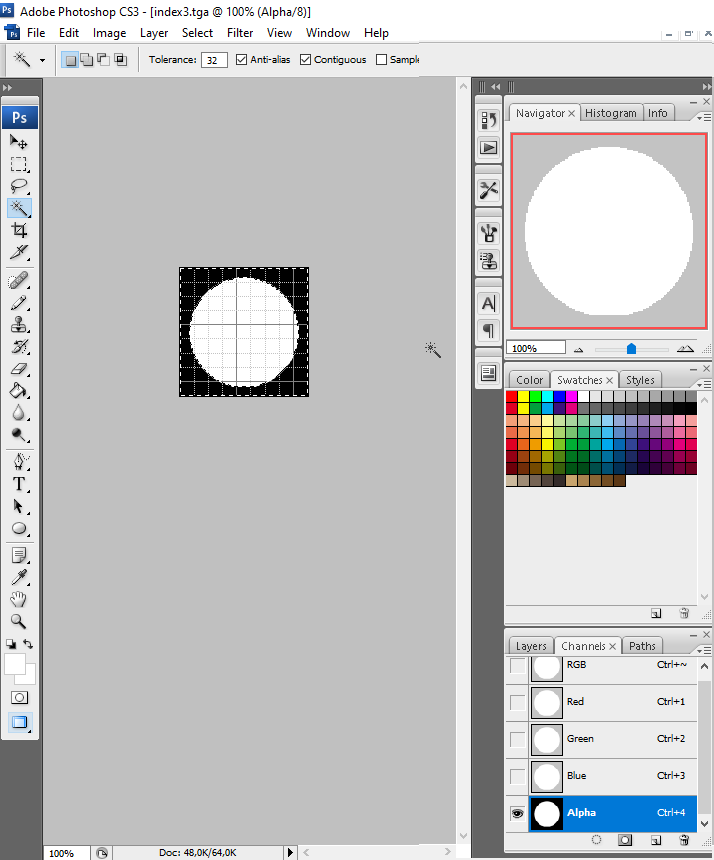
Task: Open the tool preset picker dropdown
Action: pyautogui.click(x=42, y=60)
